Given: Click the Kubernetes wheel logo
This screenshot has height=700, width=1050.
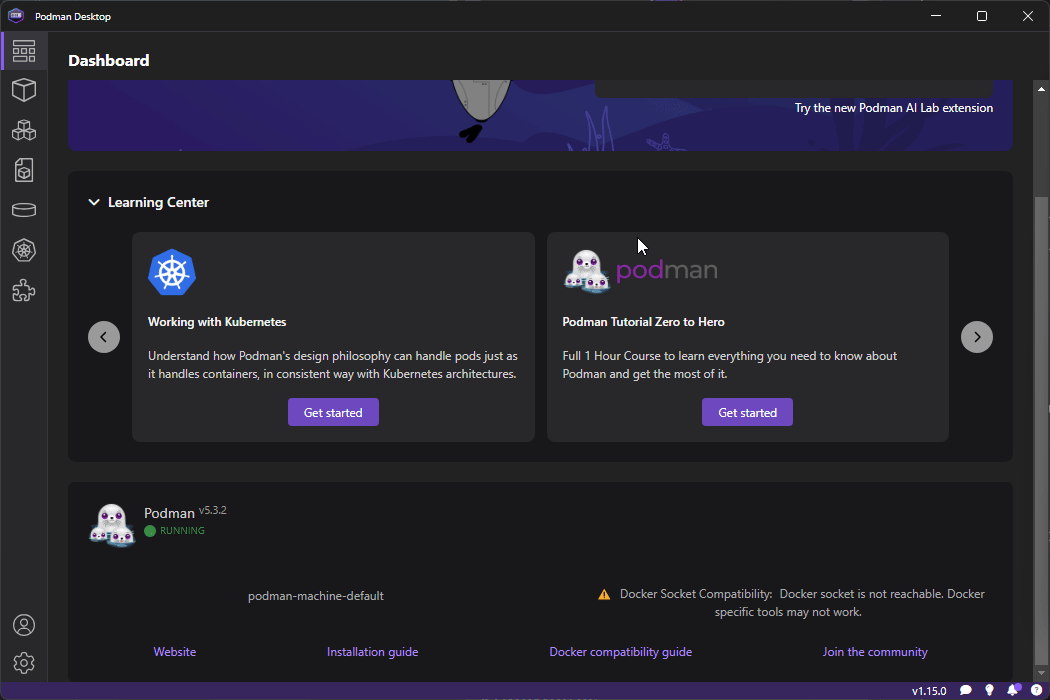Looking at the screenshot, I should pyautogui.click(x=172, y=272).
